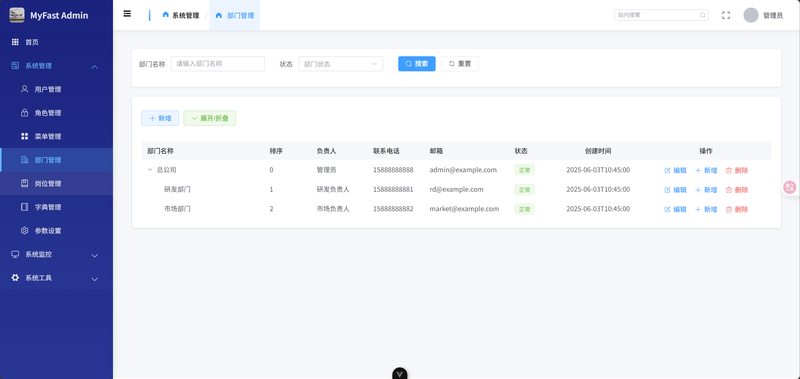
Task: Collapse the 总公司 tree row
Action: tap(150, 170)
